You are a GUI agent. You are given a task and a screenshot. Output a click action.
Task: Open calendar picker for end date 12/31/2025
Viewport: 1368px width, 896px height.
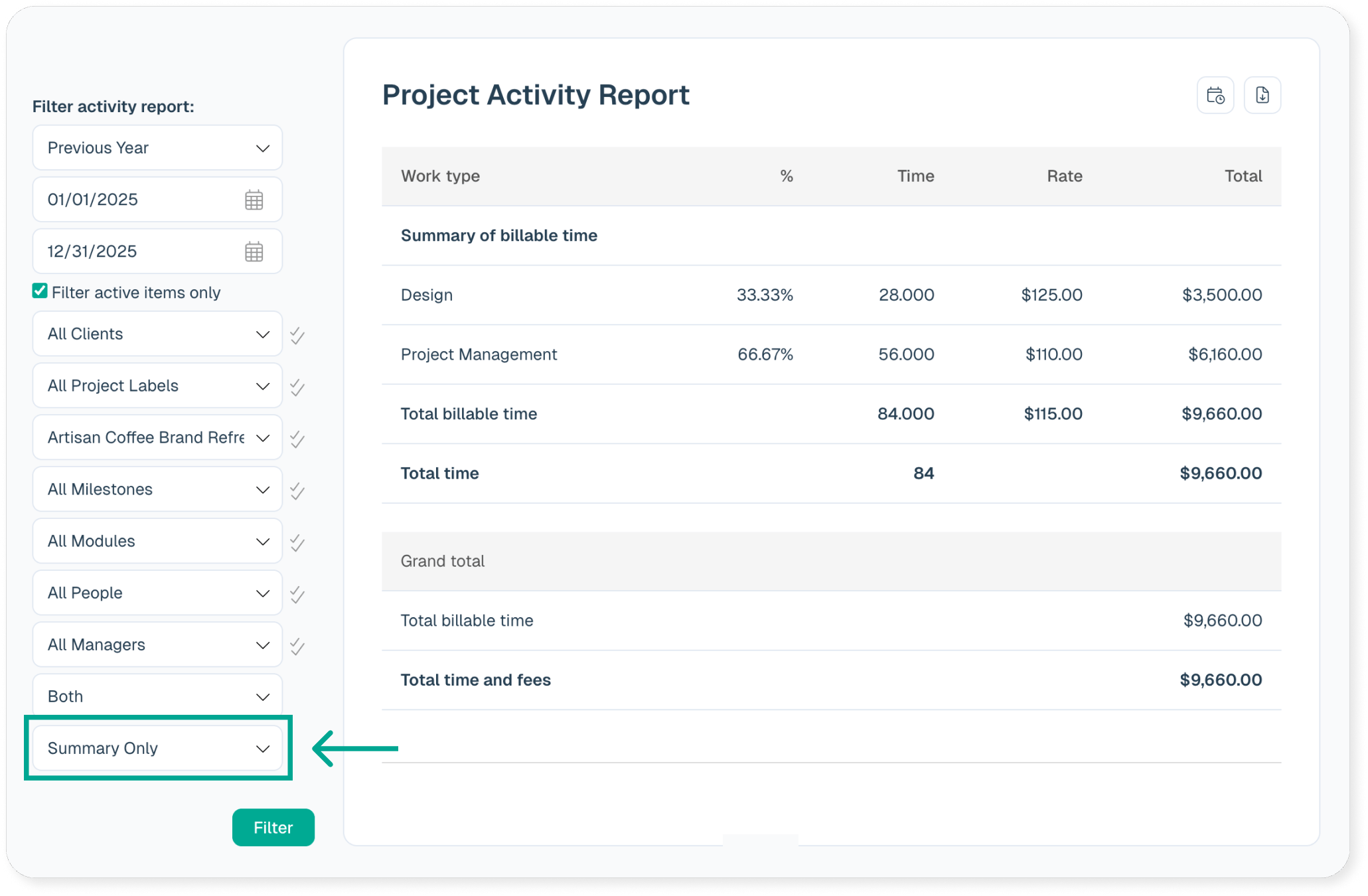click(x=254, y=252)
